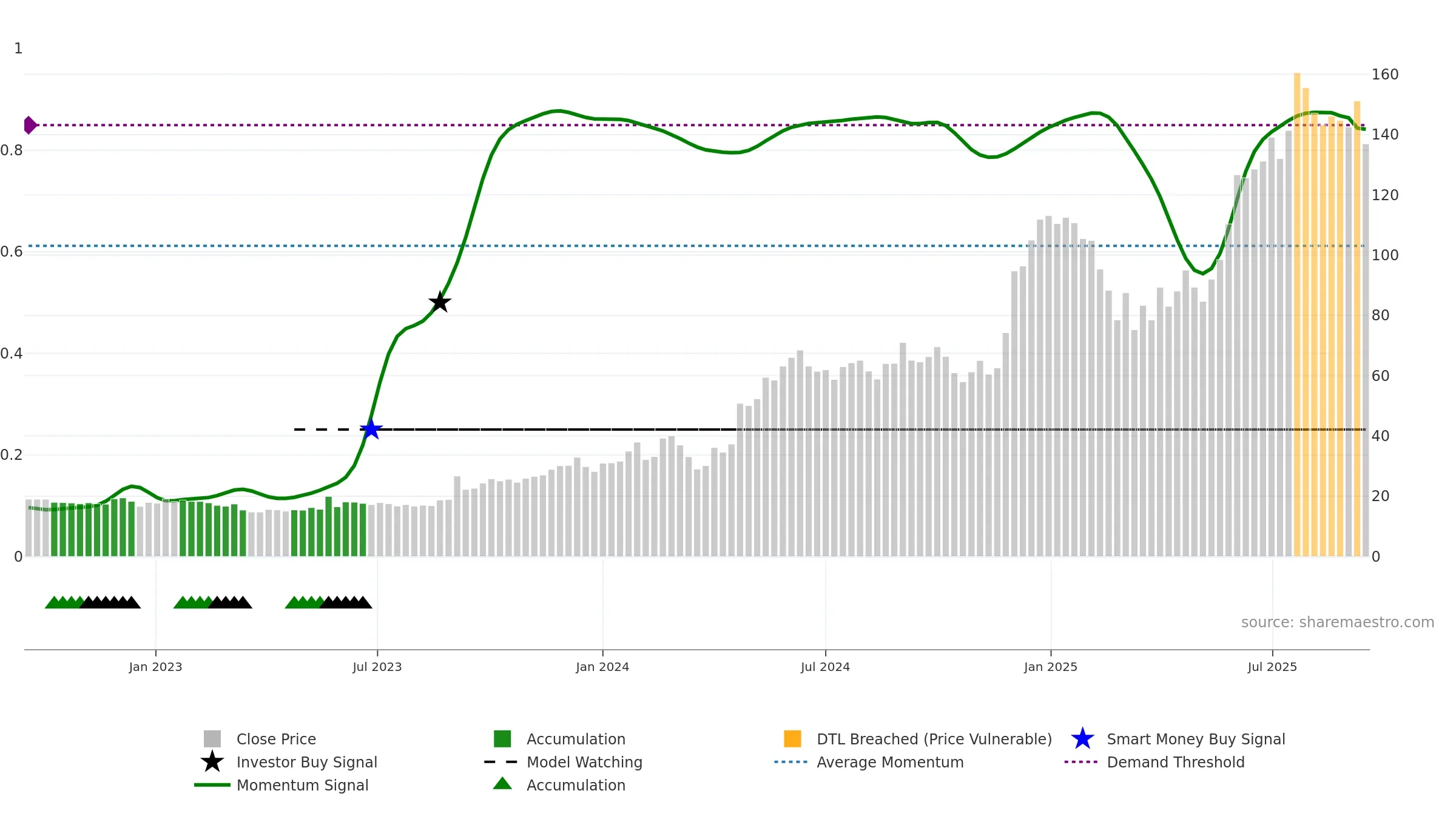Screen dimensions: 1456x819
Task: Click the green line Momentum Signal legend icon
Action: 212,785
